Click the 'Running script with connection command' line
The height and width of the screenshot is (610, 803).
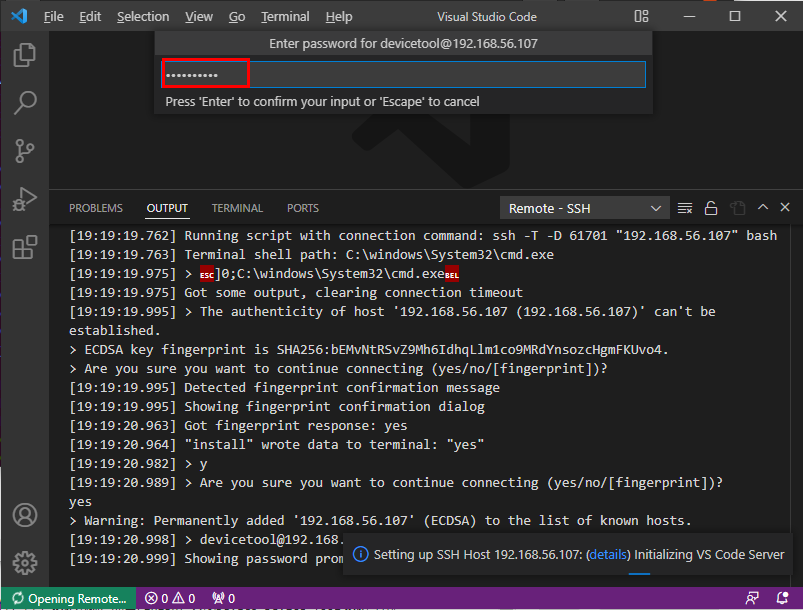click(x=423, y=236)
